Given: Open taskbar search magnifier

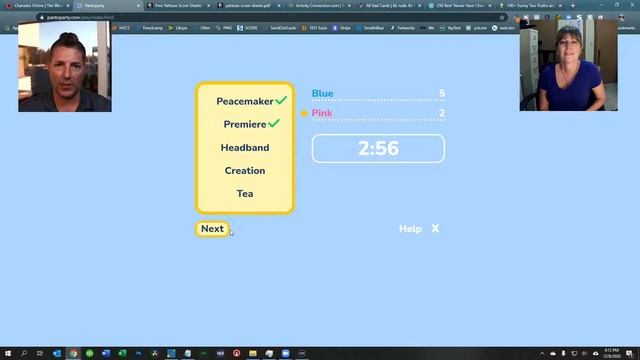Looking at the screenshot, I should tap(24, 353).
